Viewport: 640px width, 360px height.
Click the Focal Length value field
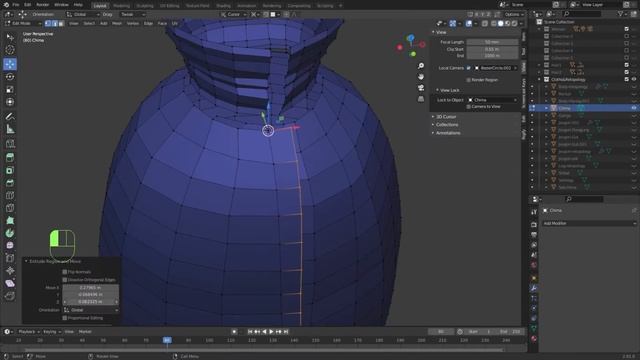coord(492,42)
